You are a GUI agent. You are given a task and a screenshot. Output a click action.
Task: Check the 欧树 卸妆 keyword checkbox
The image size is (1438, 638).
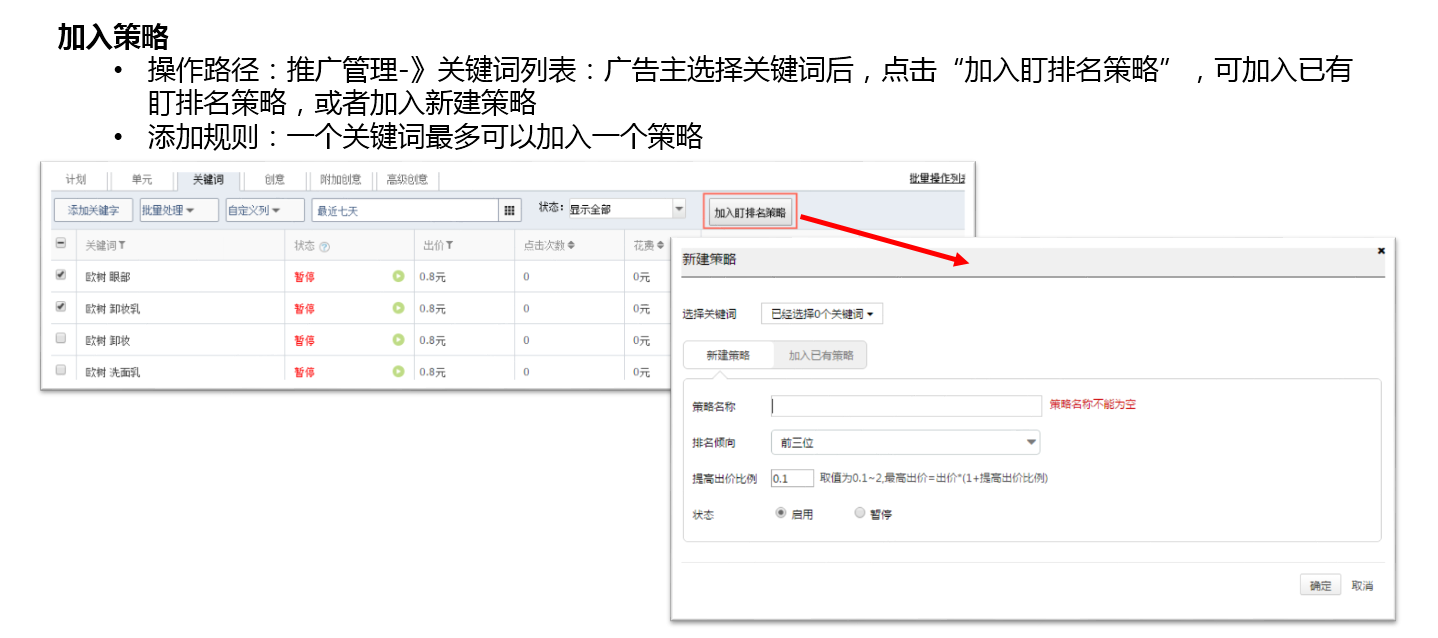click(x=60, y=338)
